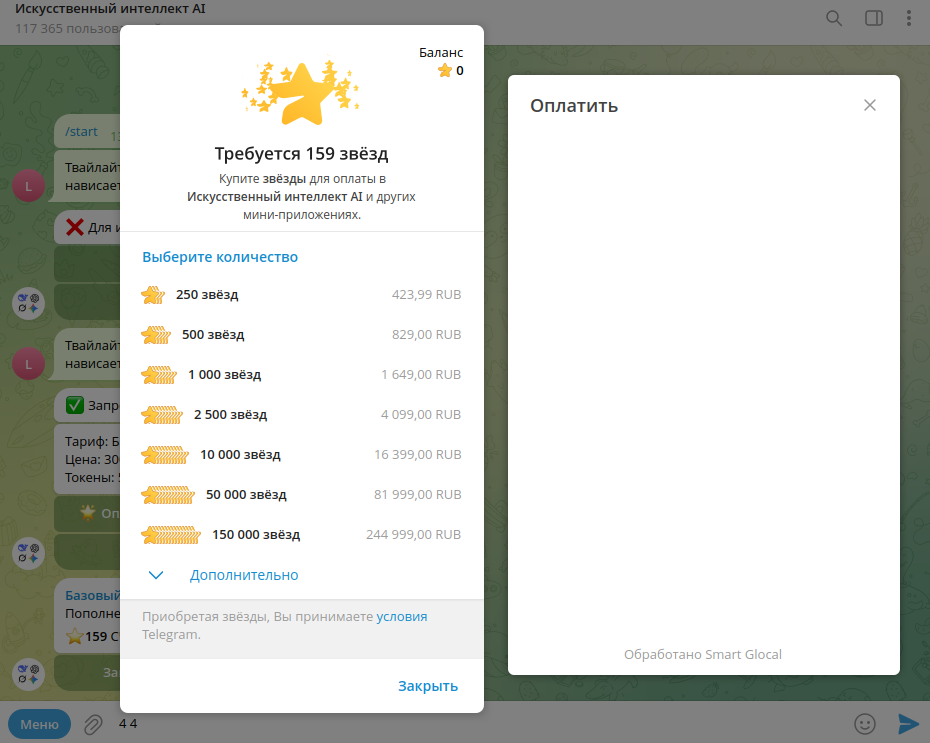Choose the 2 500 звёзд option
Screen dimensions: 930x743
coord(302,414)
